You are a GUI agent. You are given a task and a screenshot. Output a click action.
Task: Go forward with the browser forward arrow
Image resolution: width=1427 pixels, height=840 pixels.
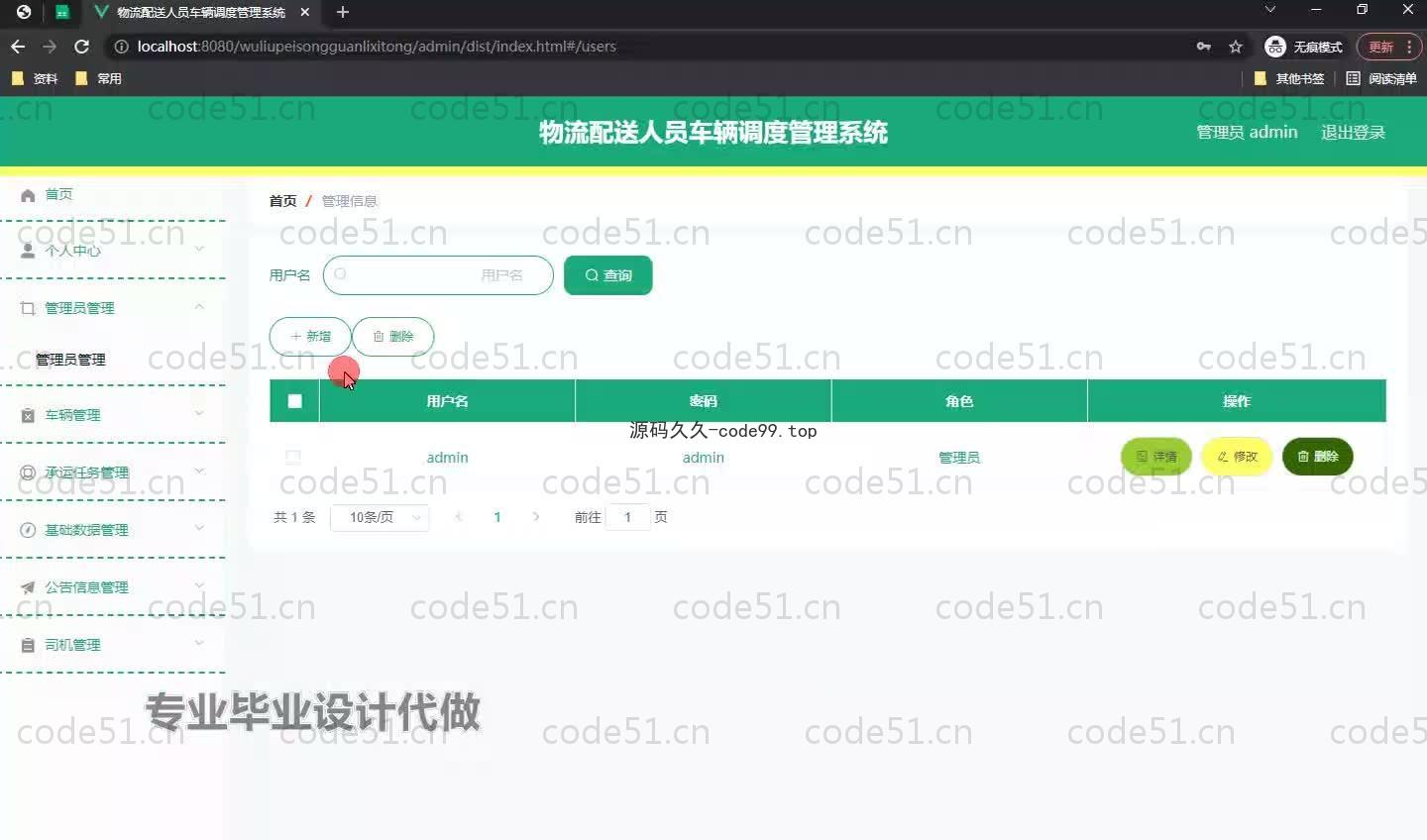(50, 47)
